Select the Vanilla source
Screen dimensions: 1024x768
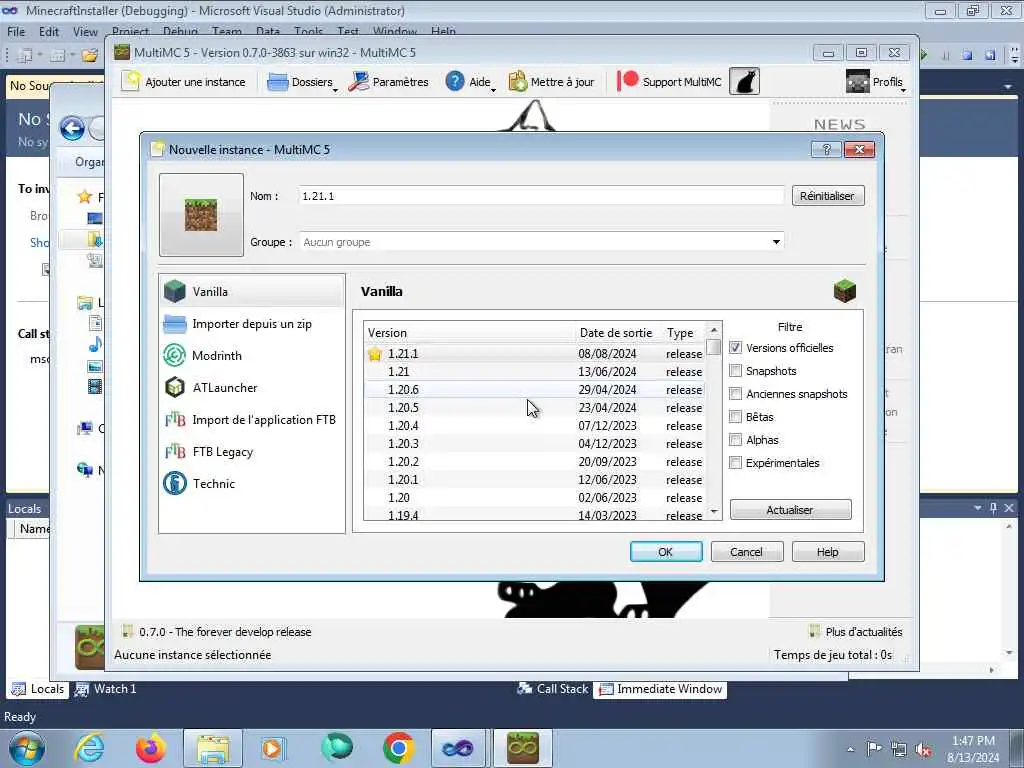251,291
